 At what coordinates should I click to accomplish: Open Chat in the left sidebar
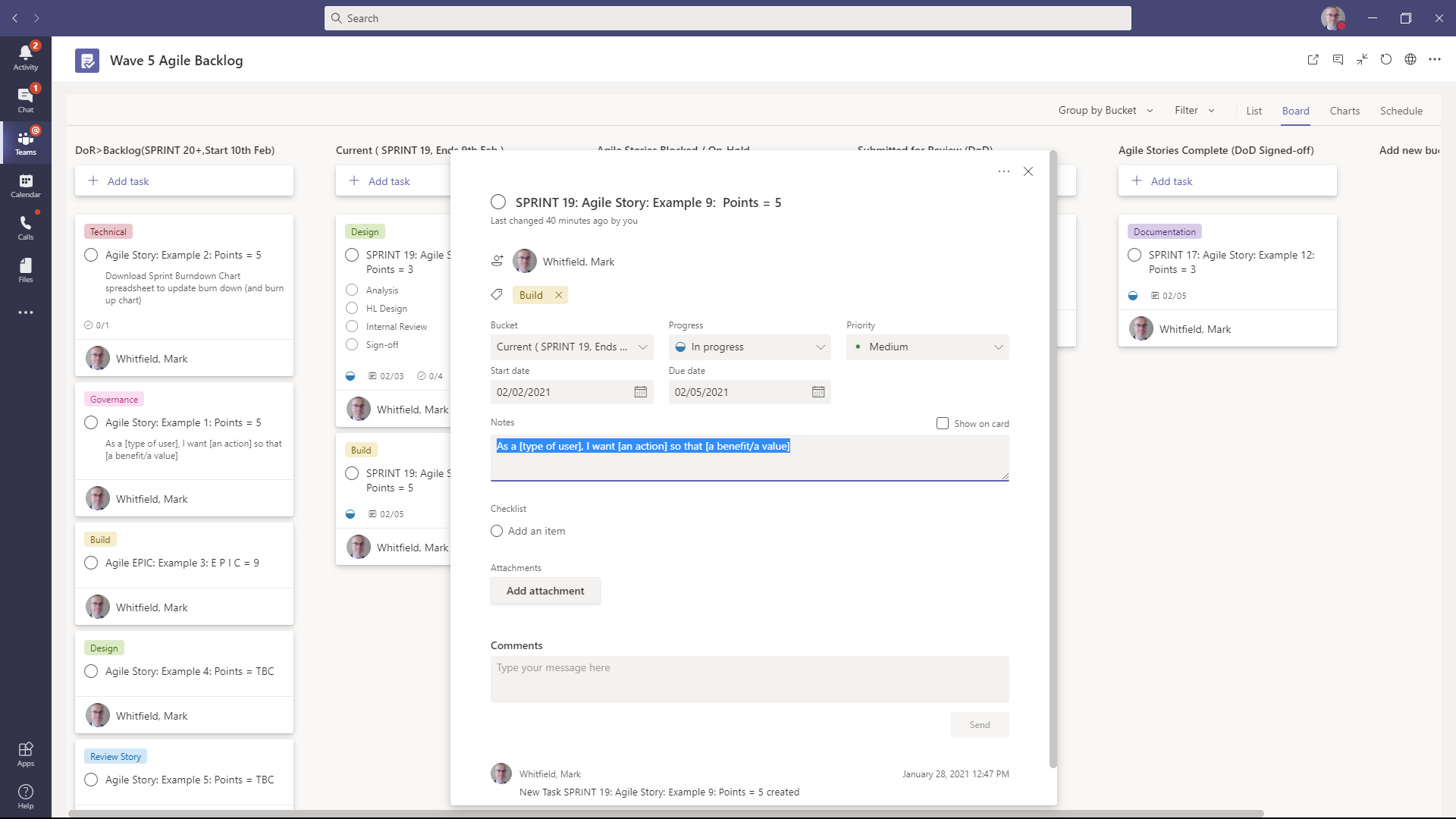pyautogui.click(x=25, y=99)
